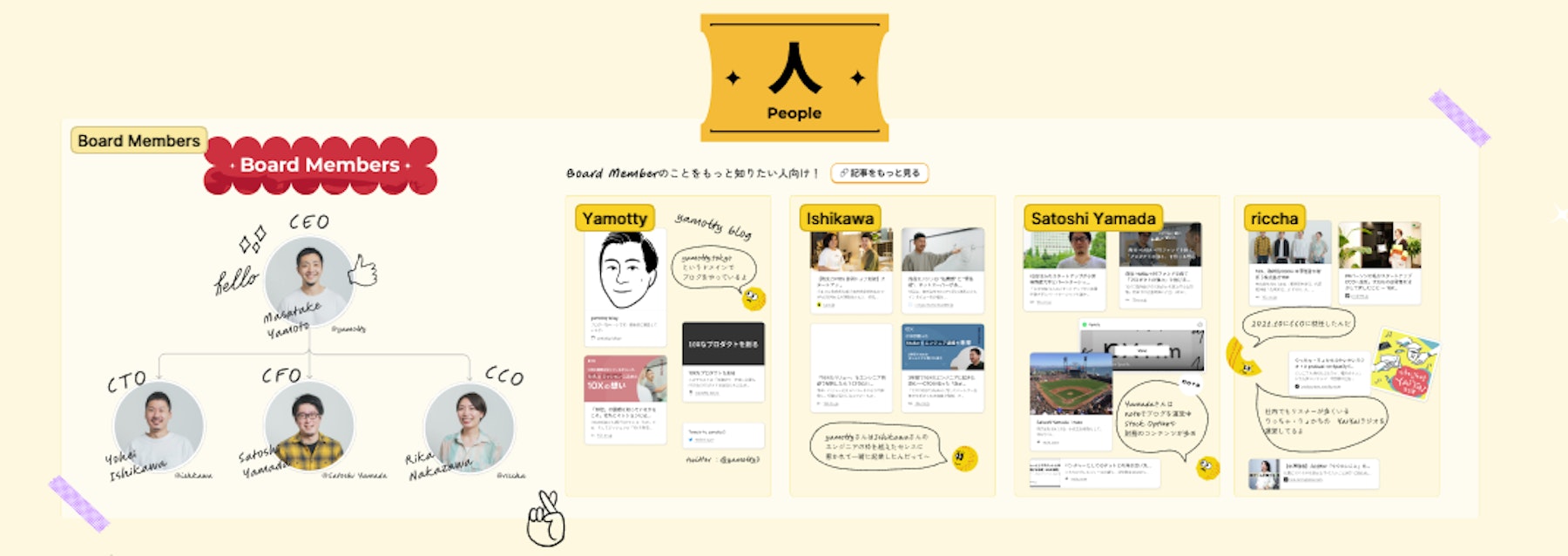Screen dimensions: 1568x556
Task: Click the CEO handwritten label
Action: click(x=309, y=222)
